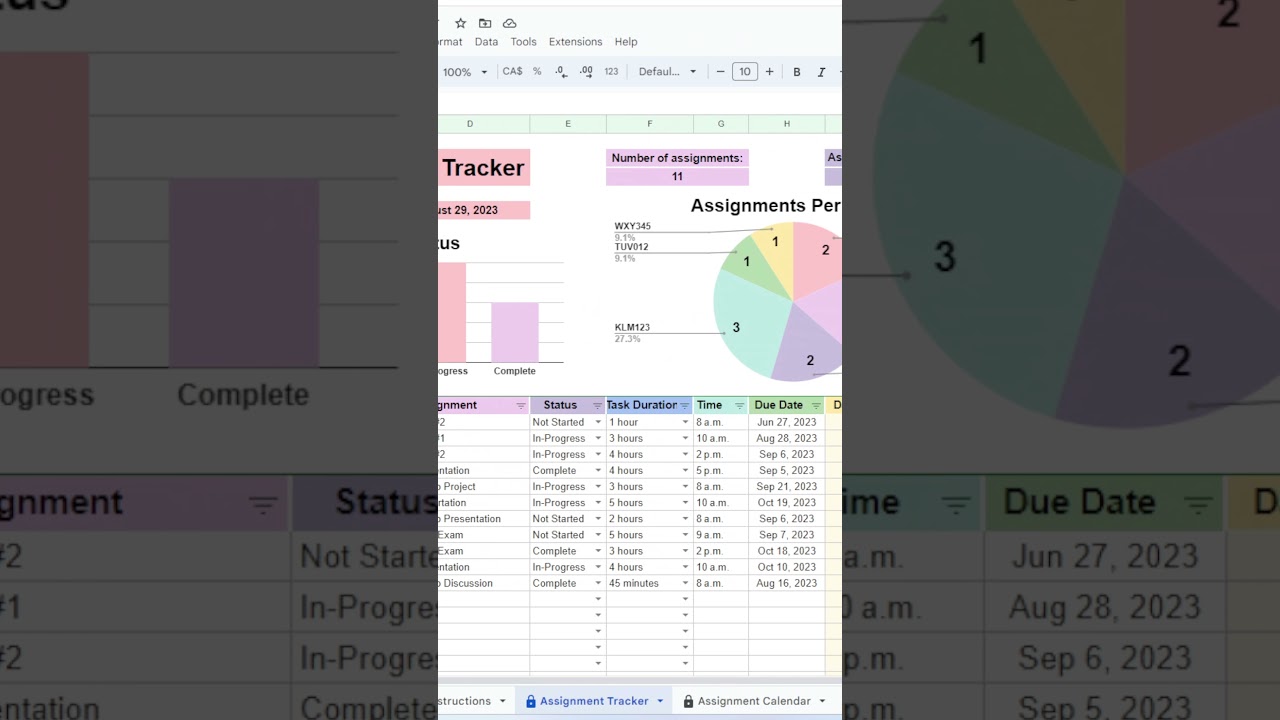Open Task Duration dropdown showing 45 minutes

(685, 584)
